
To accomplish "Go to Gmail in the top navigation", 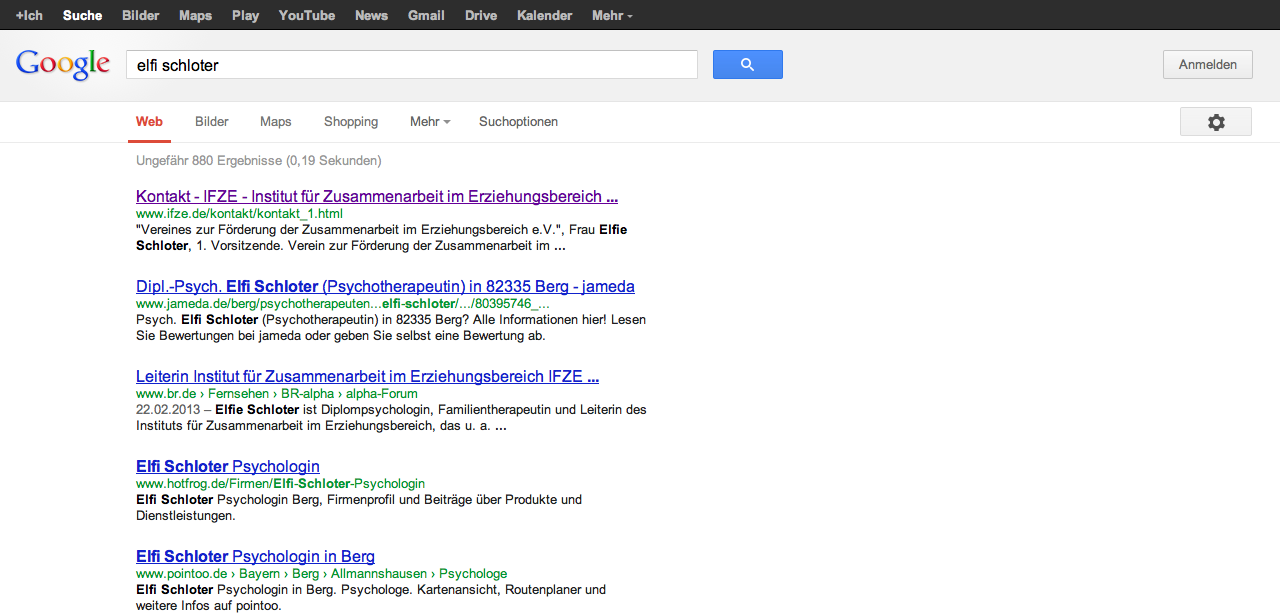I will point(426,15).
